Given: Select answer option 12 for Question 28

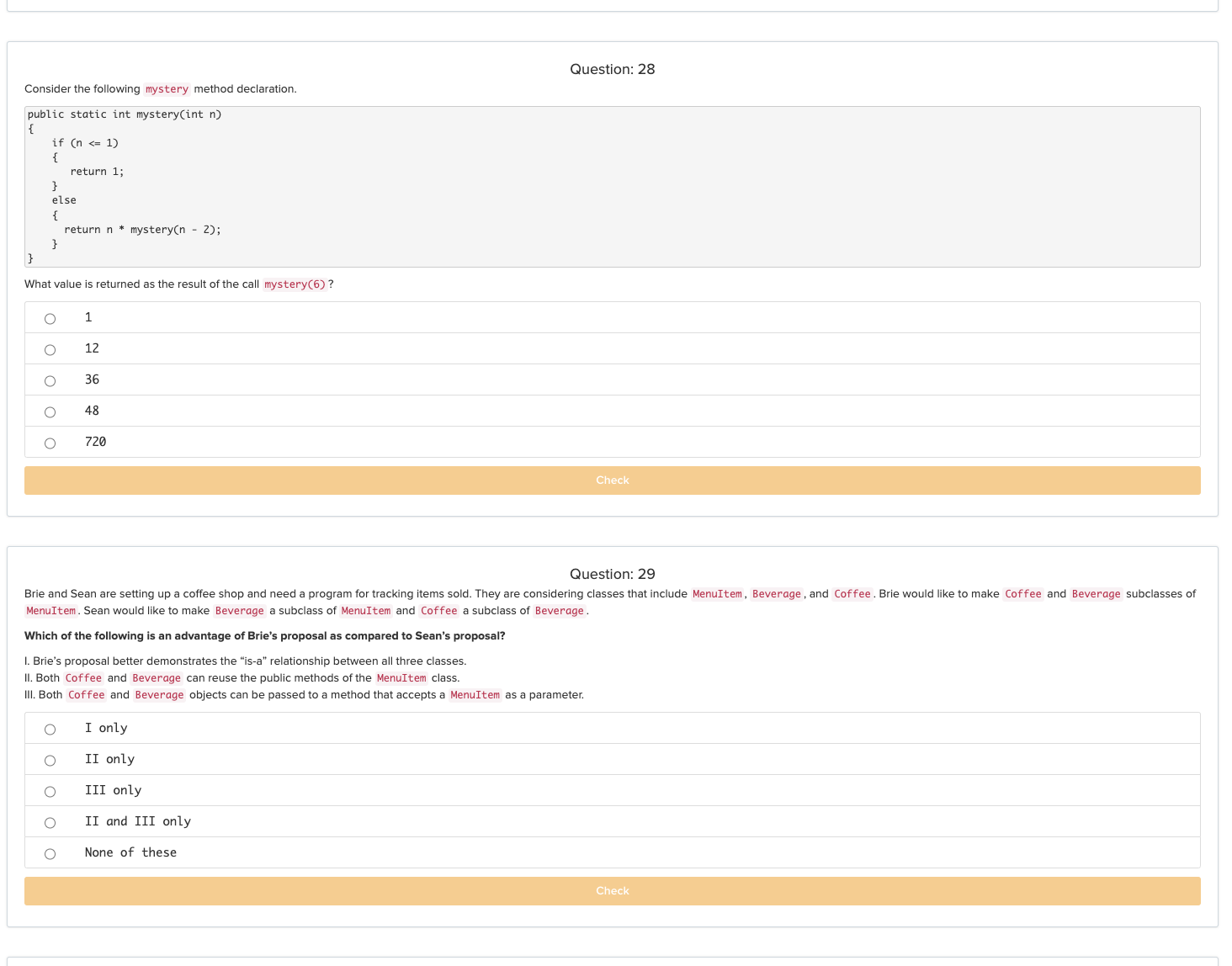Looking at the screenshot, I should 49,349.
